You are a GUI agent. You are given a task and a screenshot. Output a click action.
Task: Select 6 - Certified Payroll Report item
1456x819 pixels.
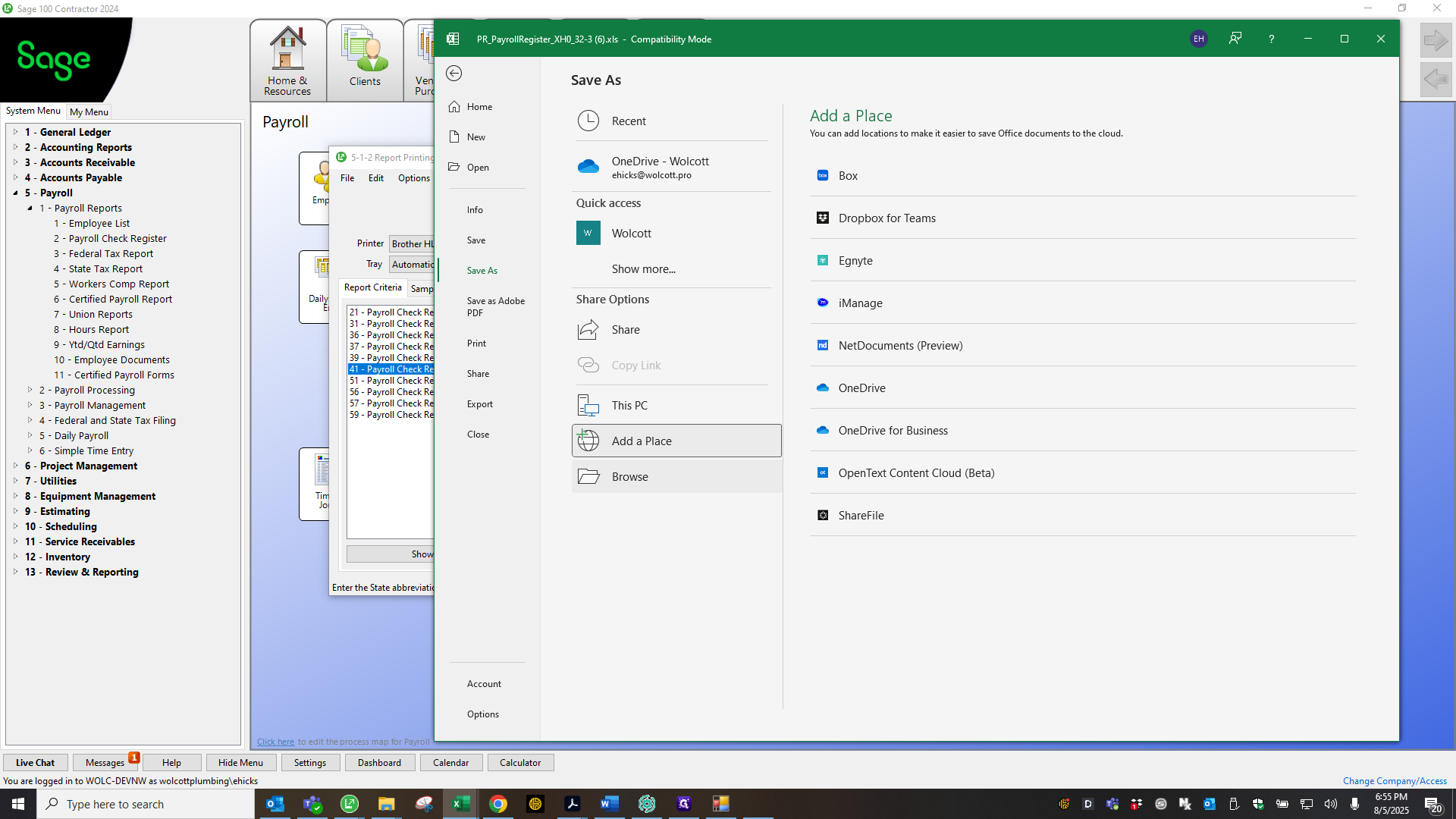click(113, 299)
